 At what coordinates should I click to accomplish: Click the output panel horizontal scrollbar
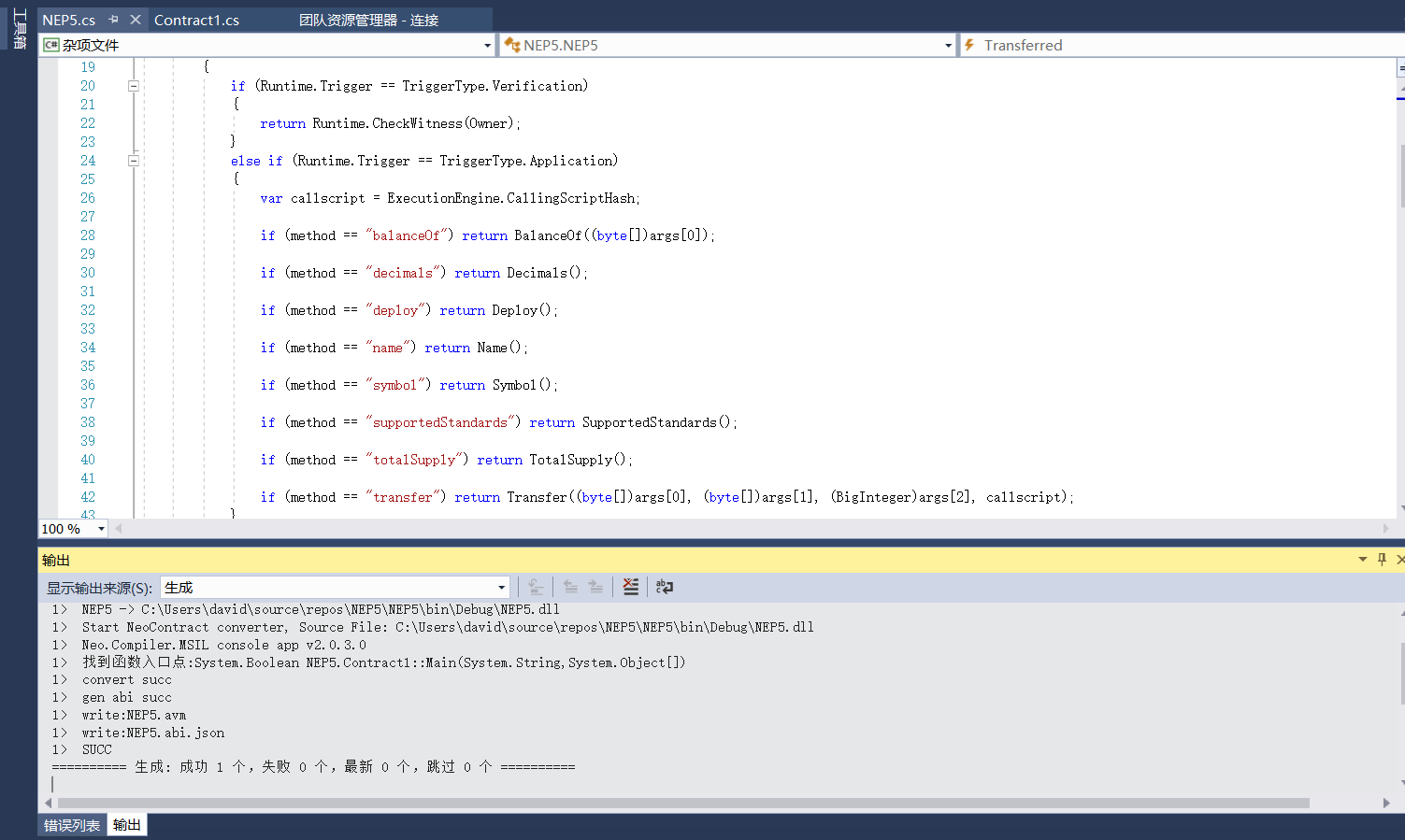[x=683, y=804]
